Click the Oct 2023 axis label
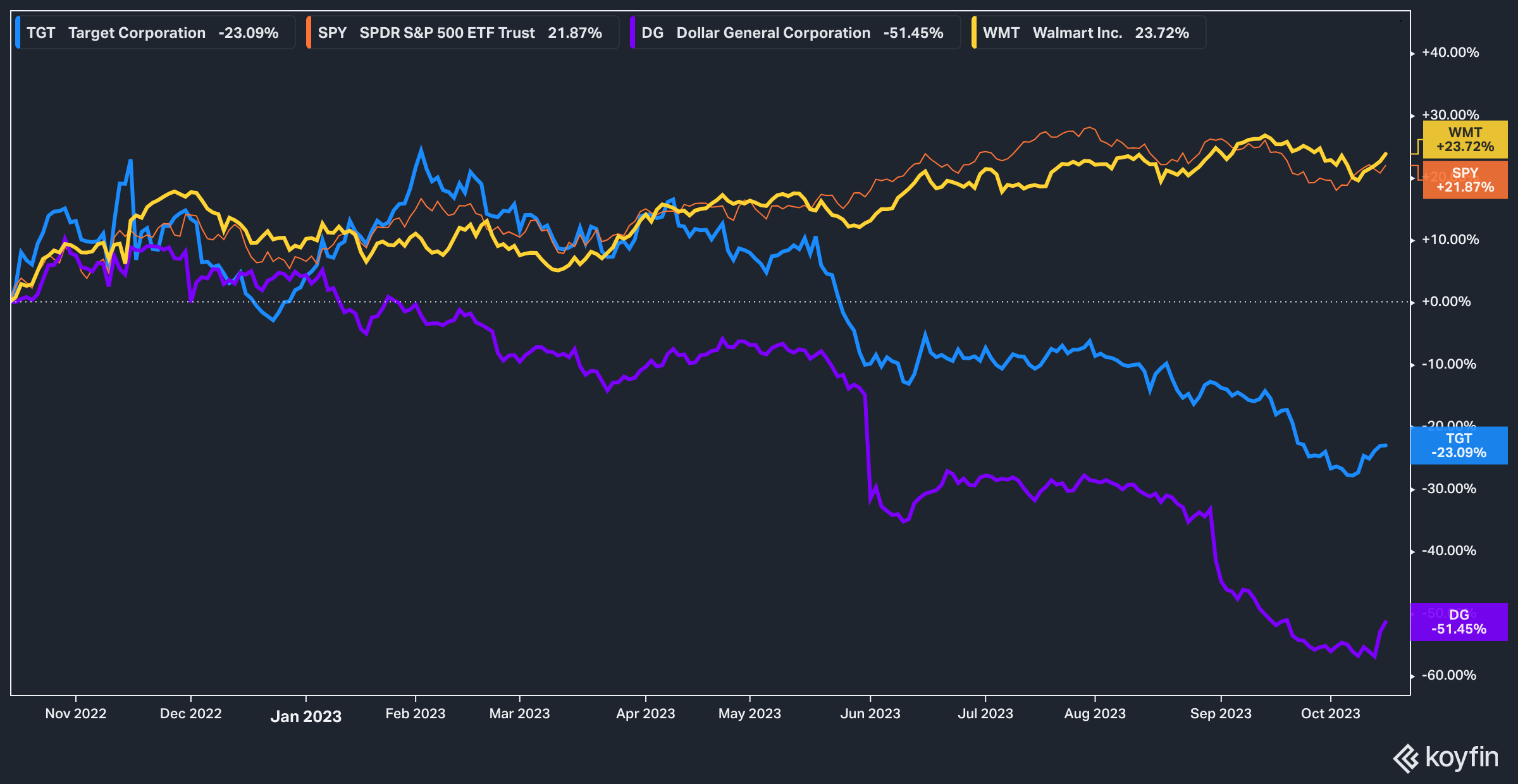Screen dimensions: 1518x784 coord(1331,714)
